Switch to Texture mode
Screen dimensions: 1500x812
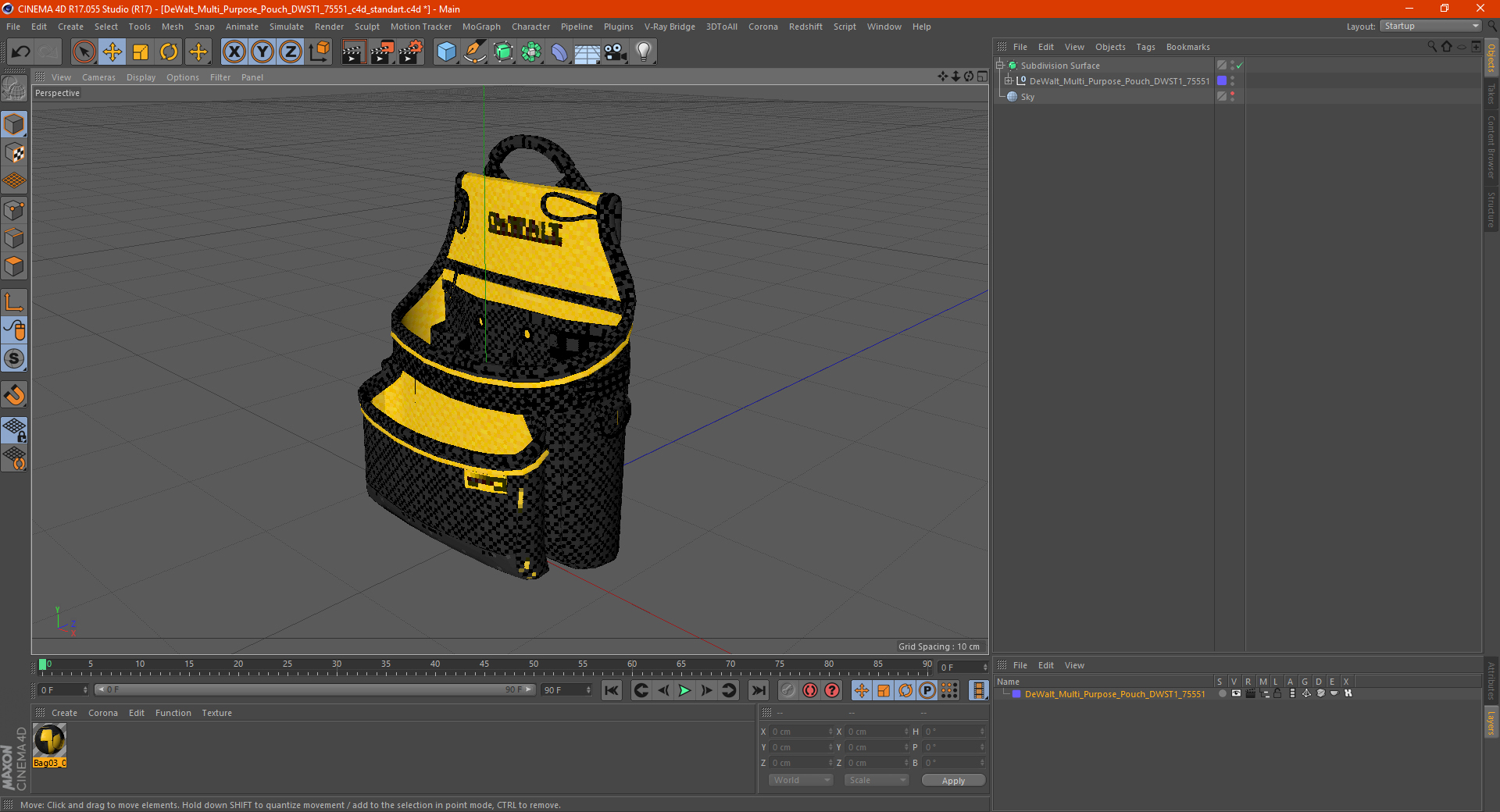14,153
